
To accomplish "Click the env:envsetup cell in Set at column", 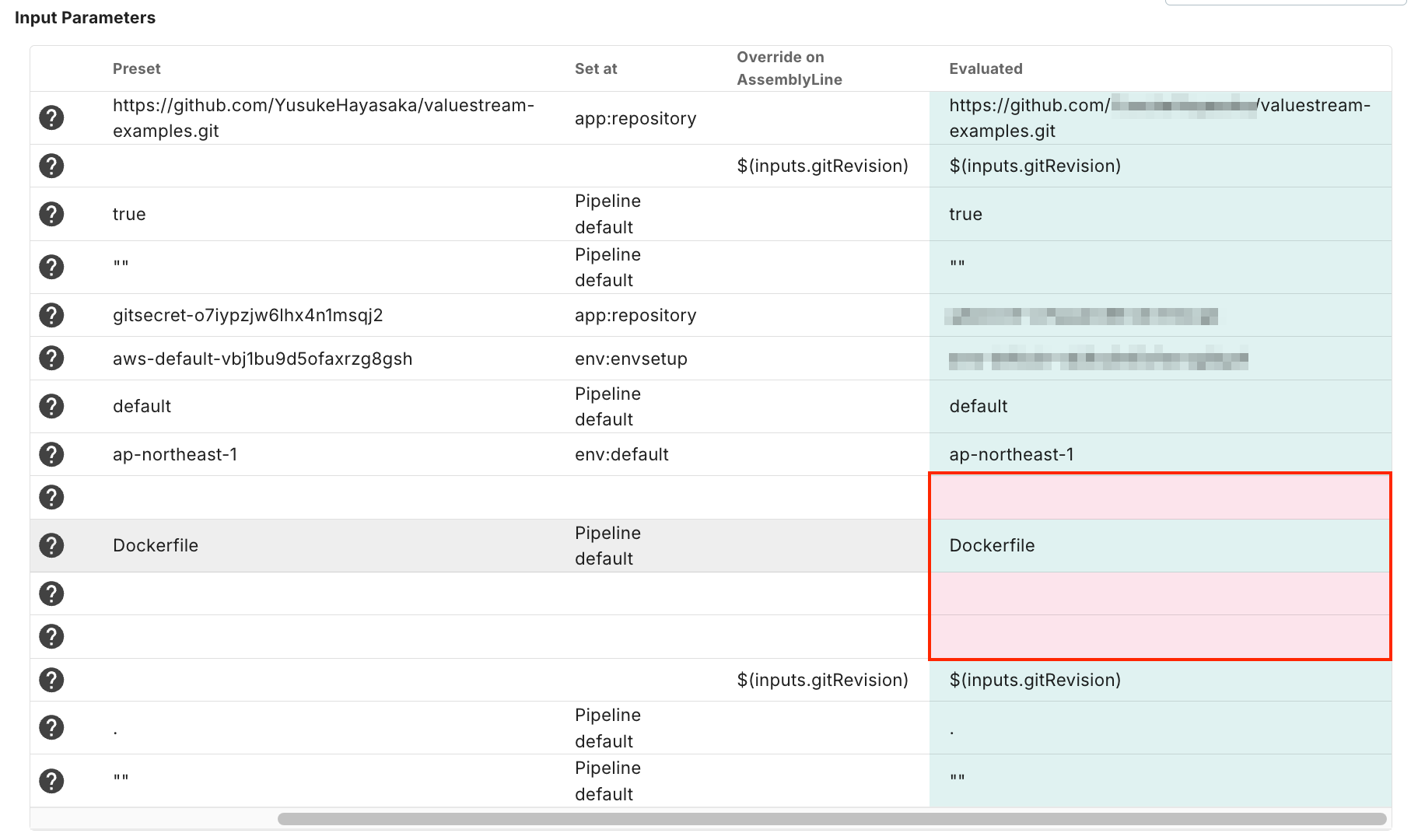I will pos(631,359).
